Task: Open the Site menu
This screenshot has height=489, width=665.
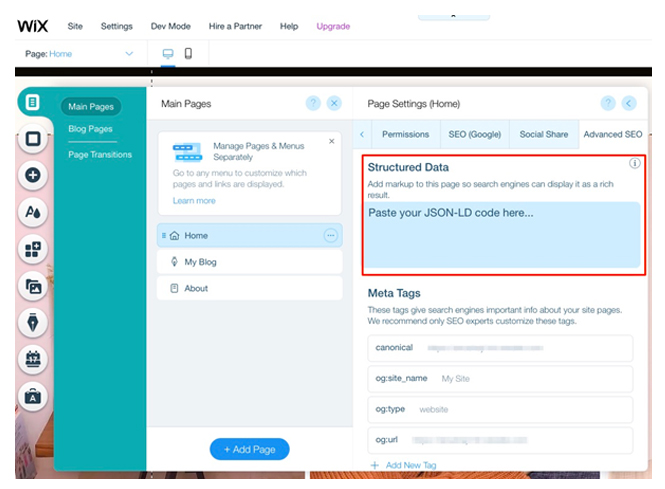Action: pos(75,26)
